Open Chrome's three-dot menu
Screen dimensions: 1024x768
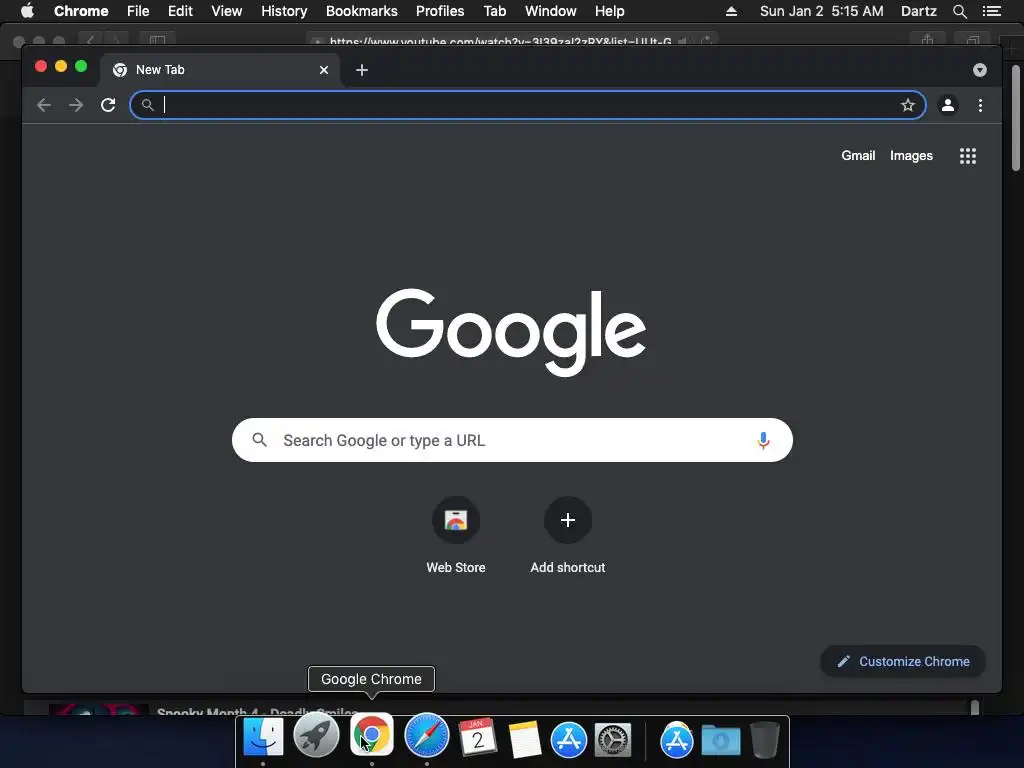(980, 105)
